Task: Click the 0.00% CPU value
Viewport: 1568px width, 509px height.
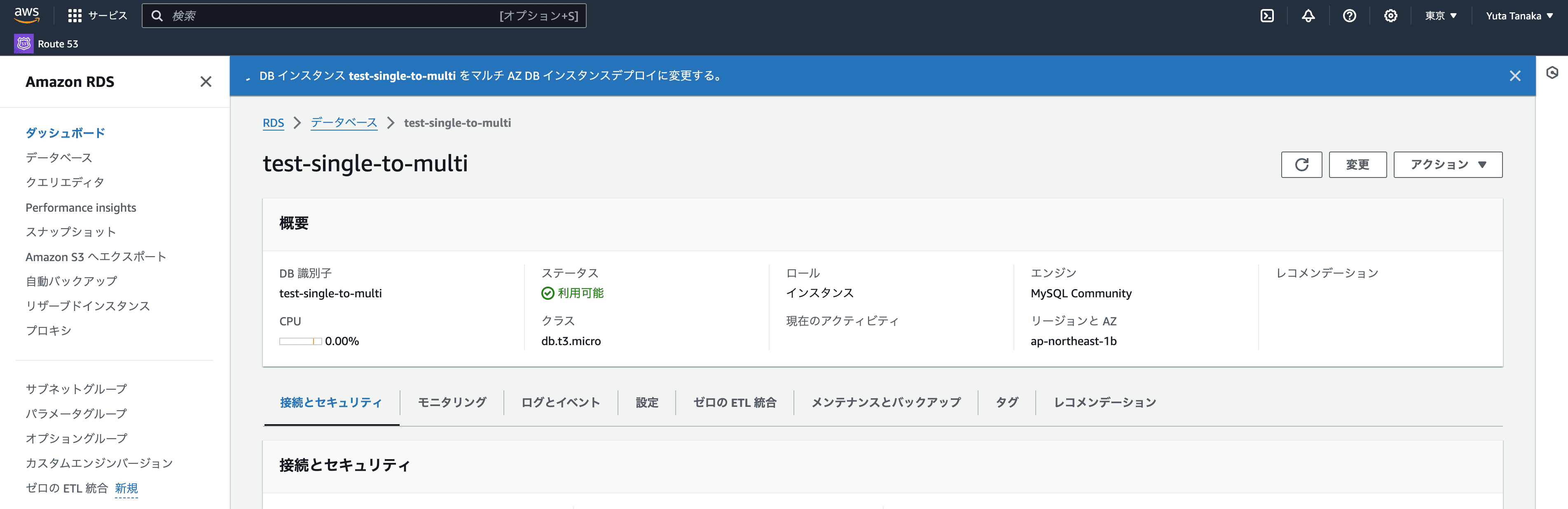Action: (342, 341)
